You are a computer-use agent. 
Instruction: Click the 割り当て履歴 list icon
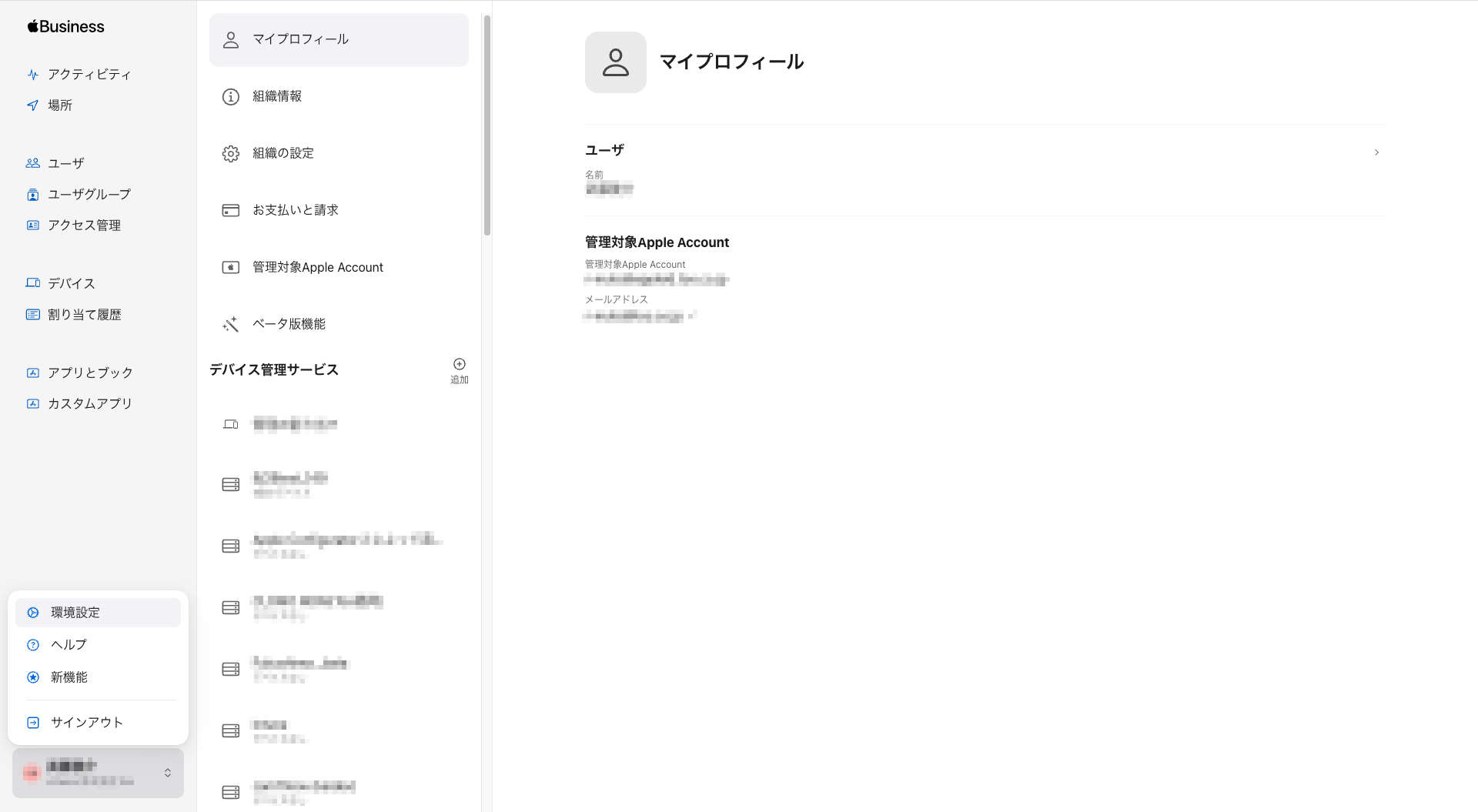coord(32,314)
